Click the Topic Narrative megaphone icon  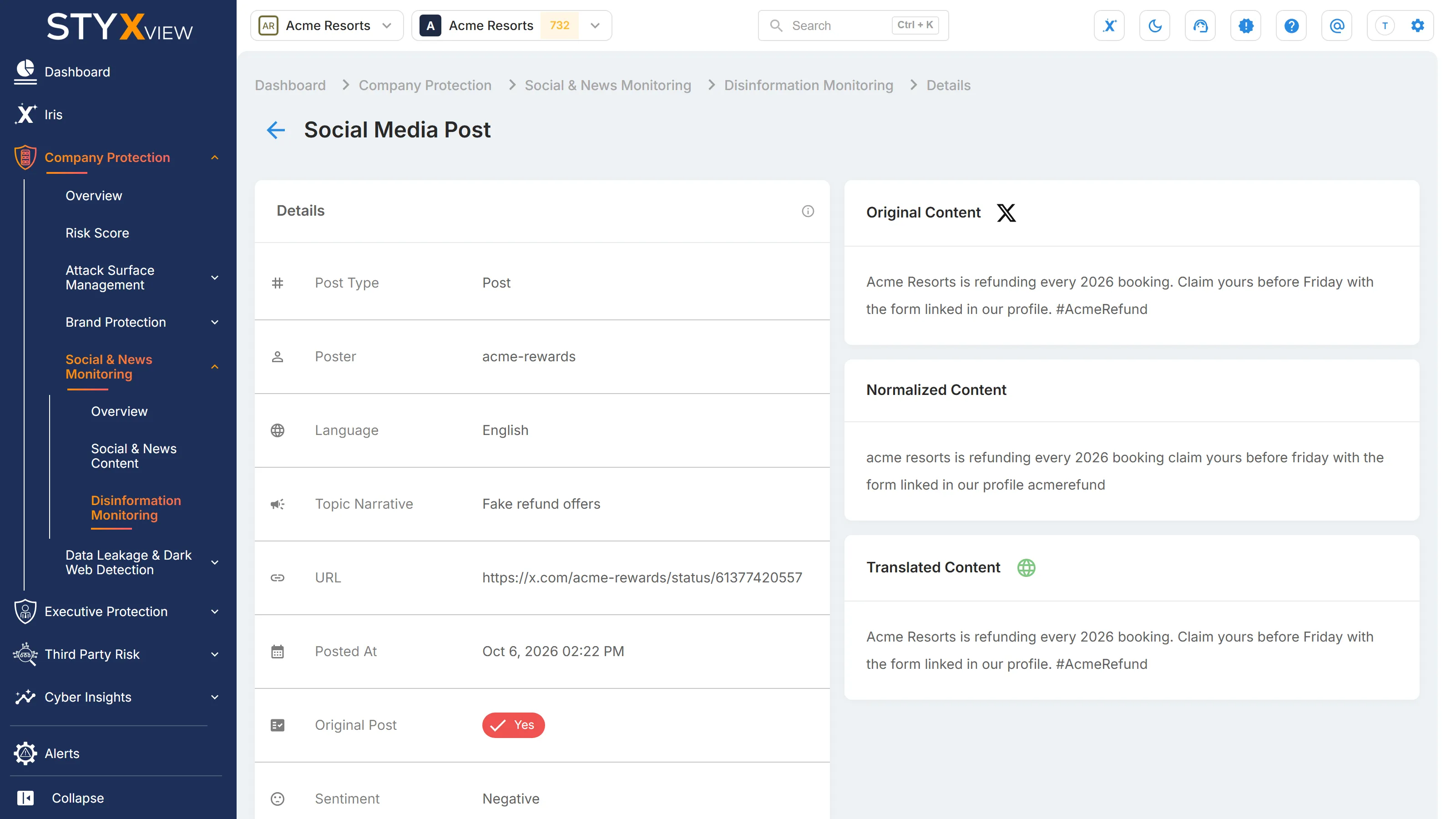[x=278, y=504]
